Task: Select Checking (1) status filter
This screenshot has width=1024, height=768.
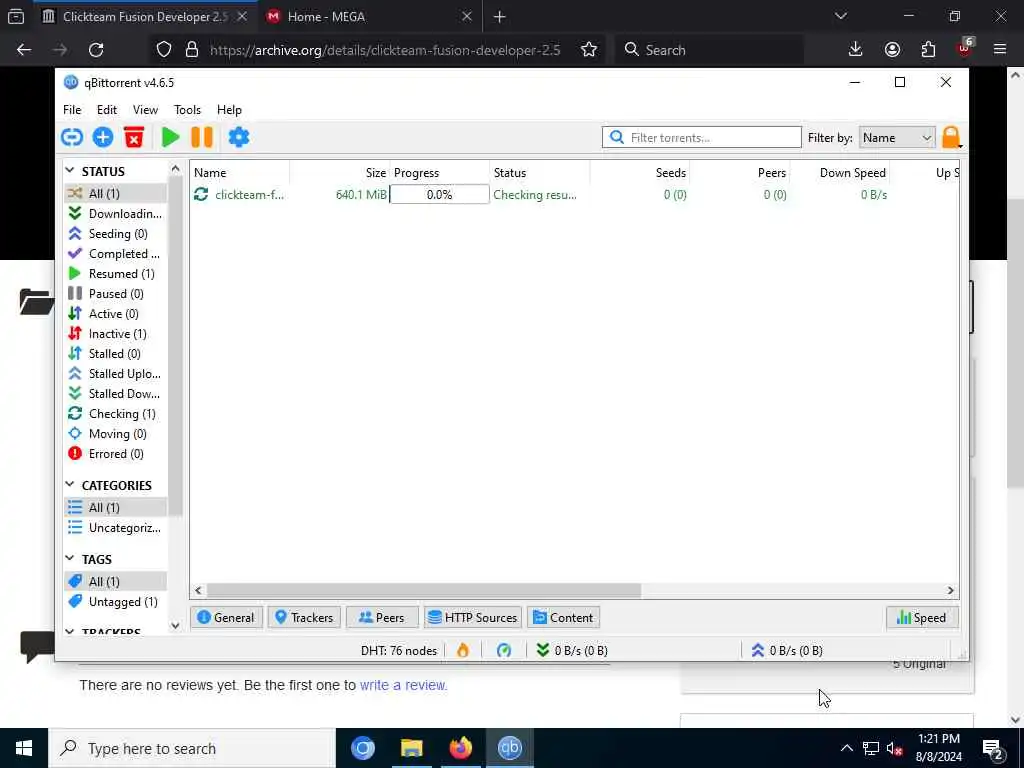Action: pos(116,413)
